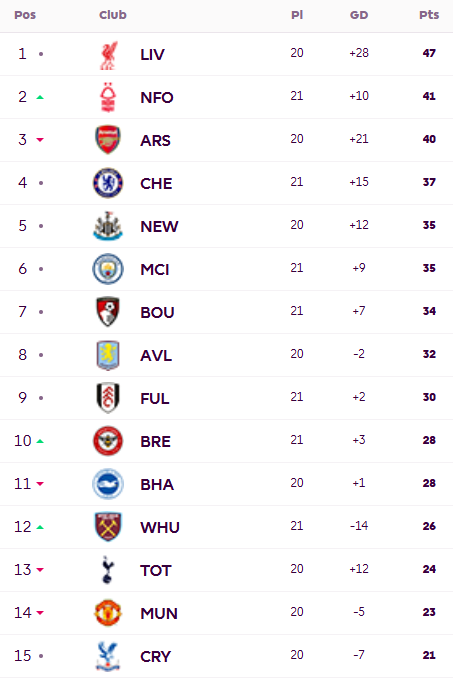The image size is (453, 678).
Task: Click the Newcastle United crest
Action: 108,226
